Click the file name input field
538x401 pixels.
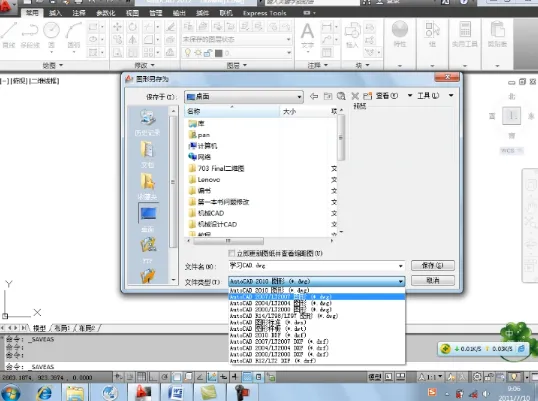pyautogui.click(x=312, y=266)
